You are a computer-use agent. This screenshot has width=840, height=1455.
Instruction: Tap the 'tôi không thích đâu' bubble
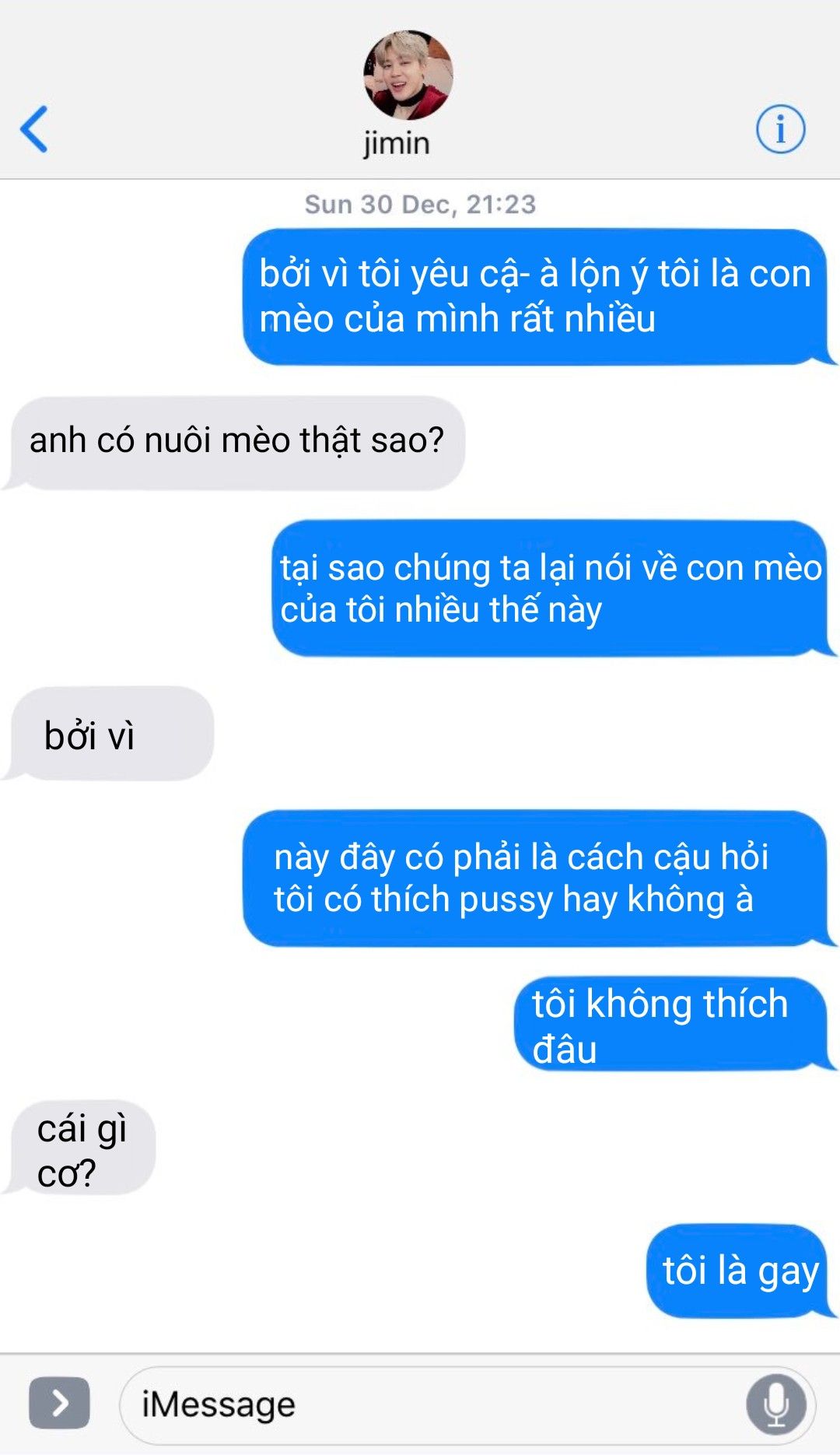(674, 1024)
